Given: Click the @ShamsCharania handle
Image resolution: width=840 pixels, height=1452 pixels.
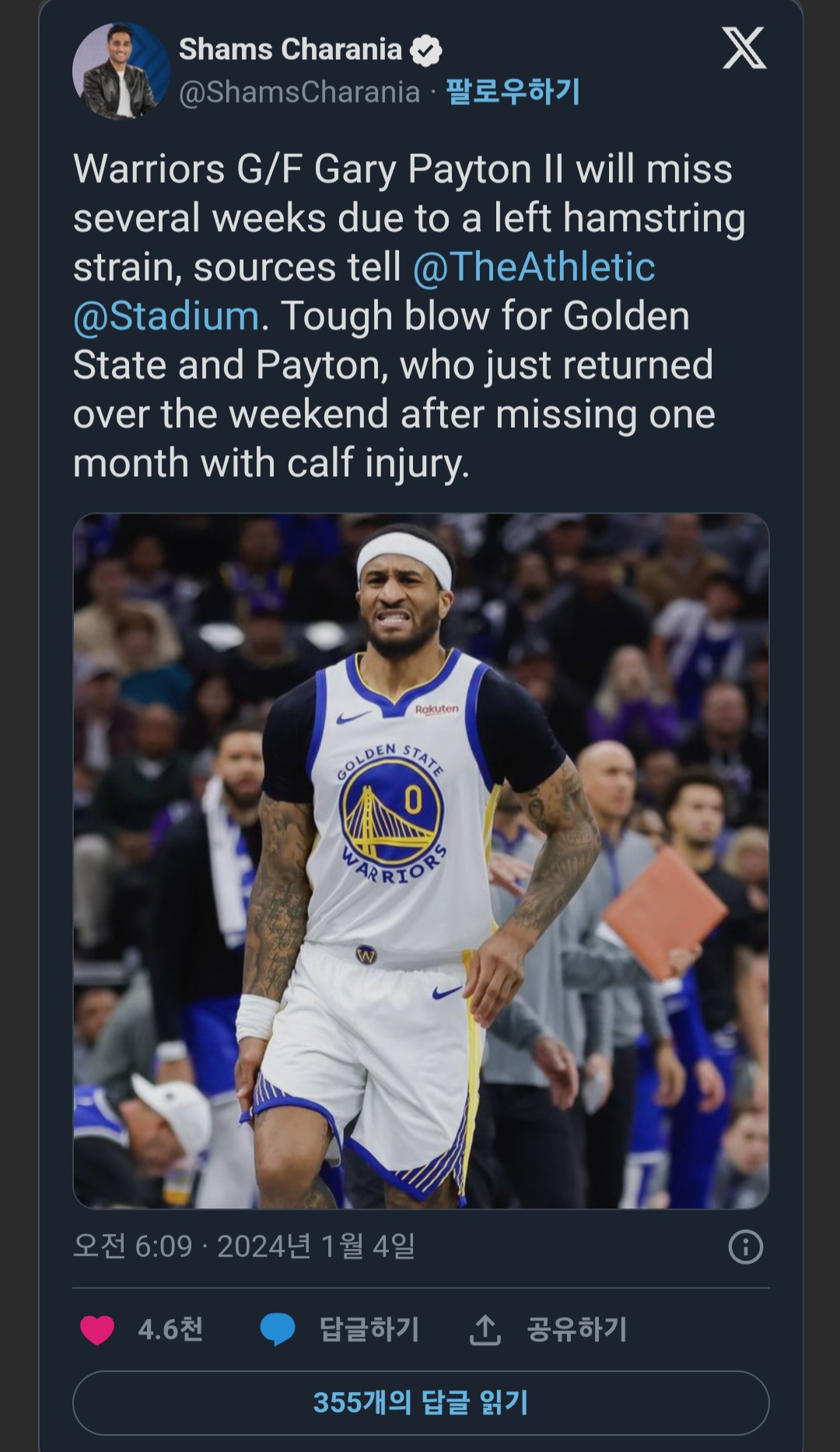Looking at the screenshot, I should 299,92.
